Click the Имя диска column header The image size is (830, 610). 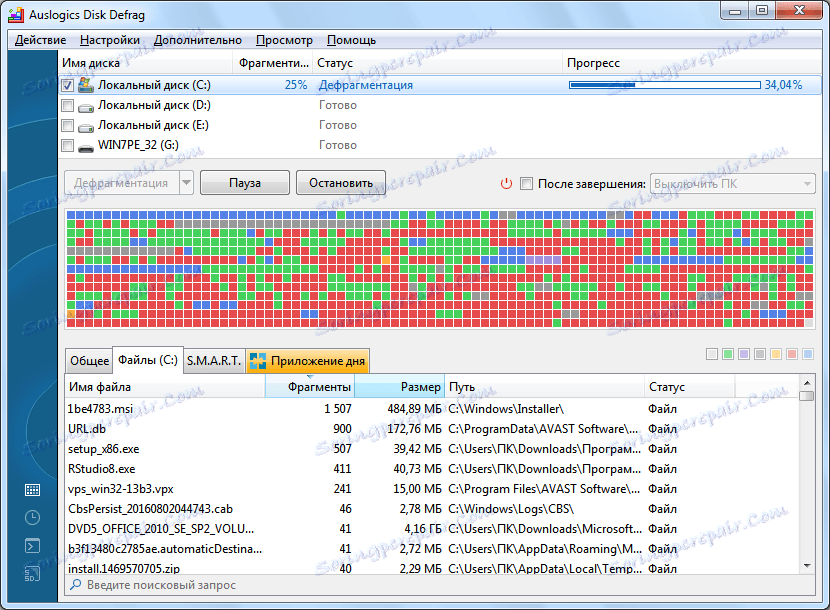point(146,63)
